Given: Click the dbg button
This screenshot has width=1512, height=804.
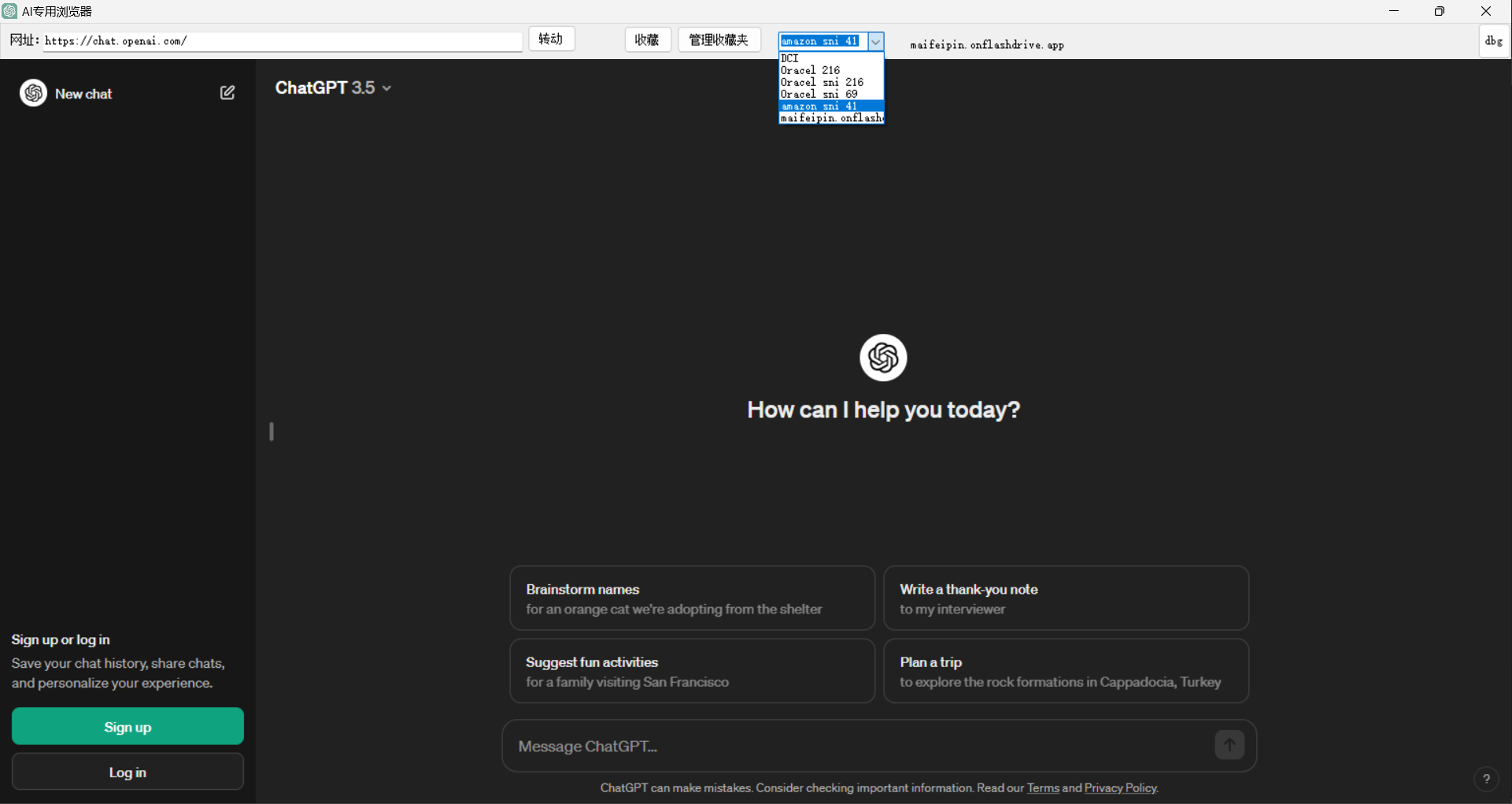Looking at the screenshot, I should [x=1493, y=41].
